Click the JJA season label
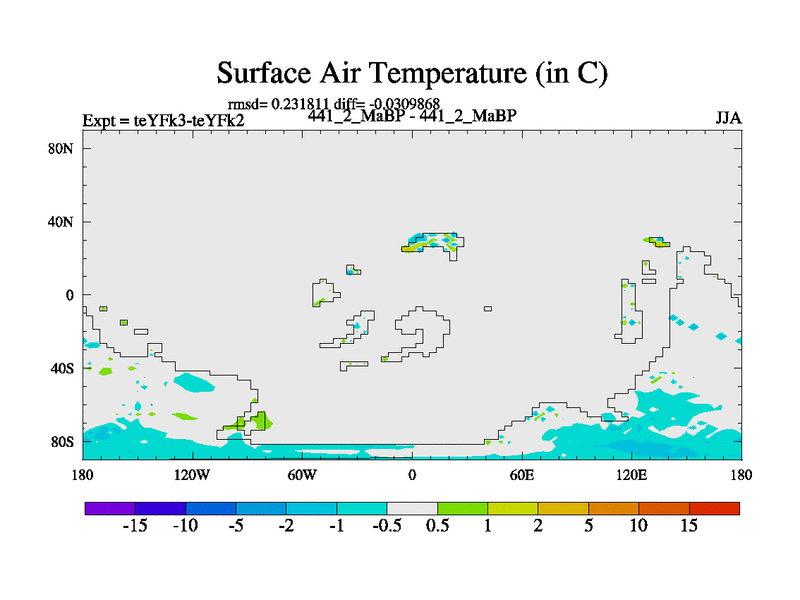 tap(728, 118)
